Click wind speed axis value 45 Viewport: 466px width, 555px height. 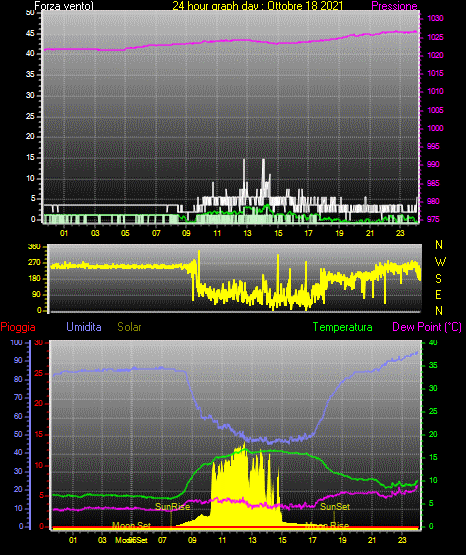pos(30,34)
